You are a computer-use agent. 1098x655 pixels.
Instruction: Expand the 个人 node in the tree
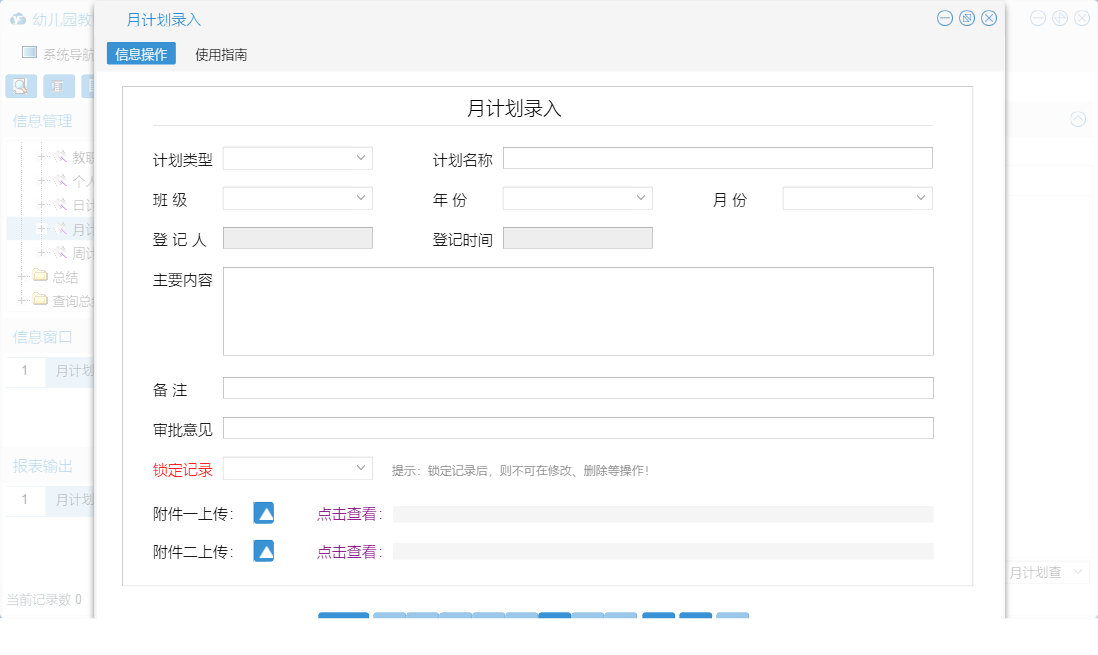pyautogui.click(x=42, y=181)
